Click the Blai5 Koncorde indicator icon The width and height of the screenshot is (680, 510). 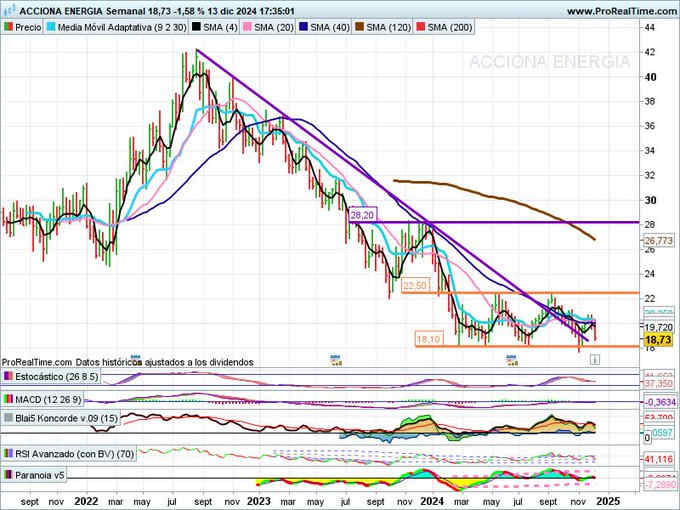(8, 418)
